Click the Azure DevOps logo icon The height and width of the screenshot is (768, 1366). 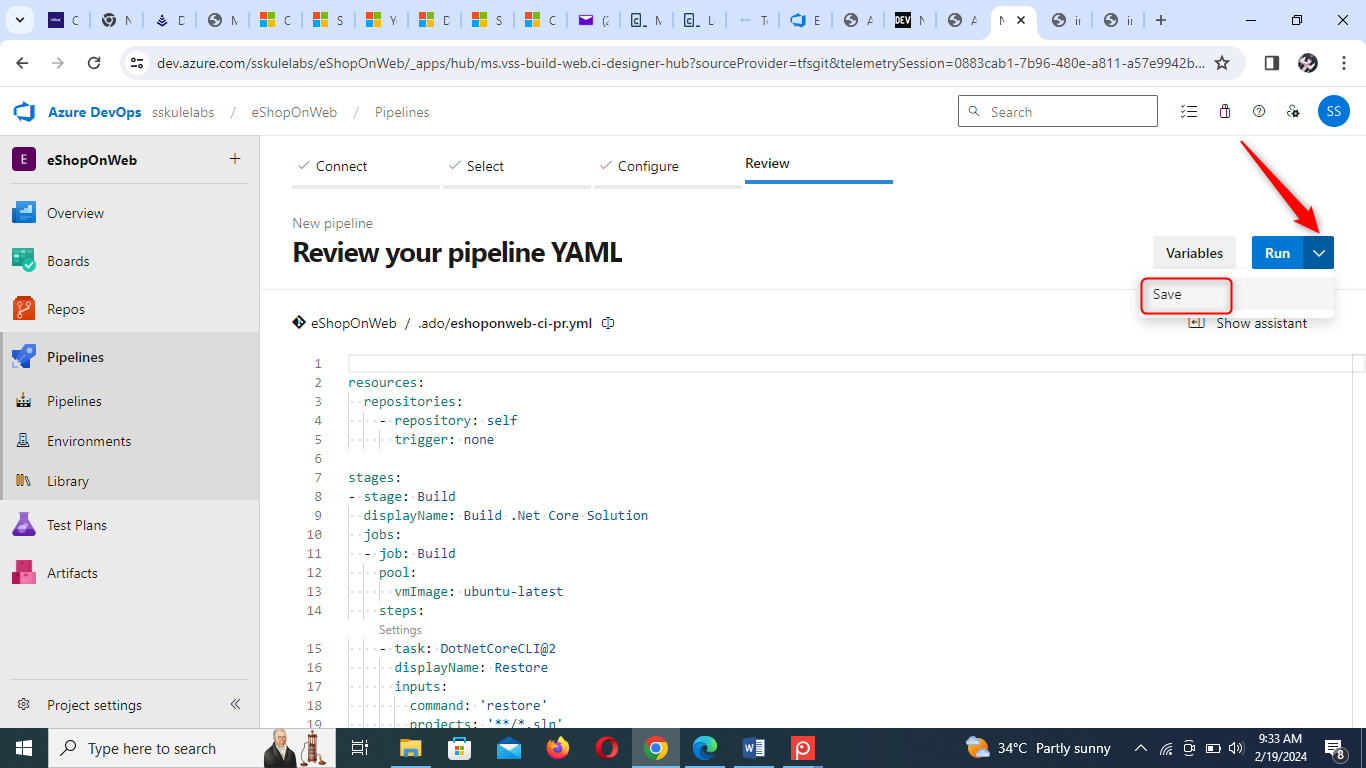(x=24, y=112)
